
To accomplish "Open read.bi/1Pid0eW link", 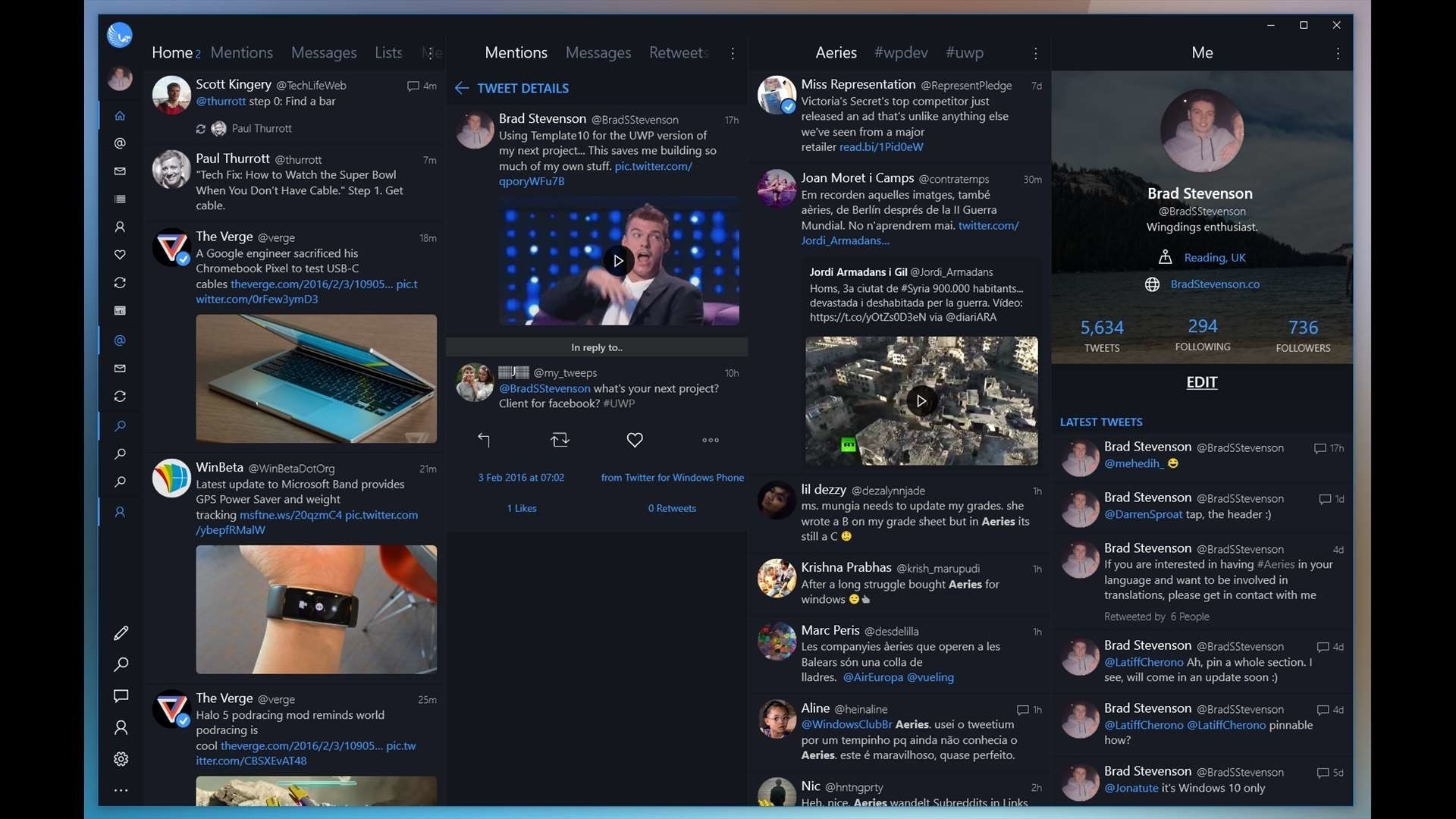I will click(881, 147).
